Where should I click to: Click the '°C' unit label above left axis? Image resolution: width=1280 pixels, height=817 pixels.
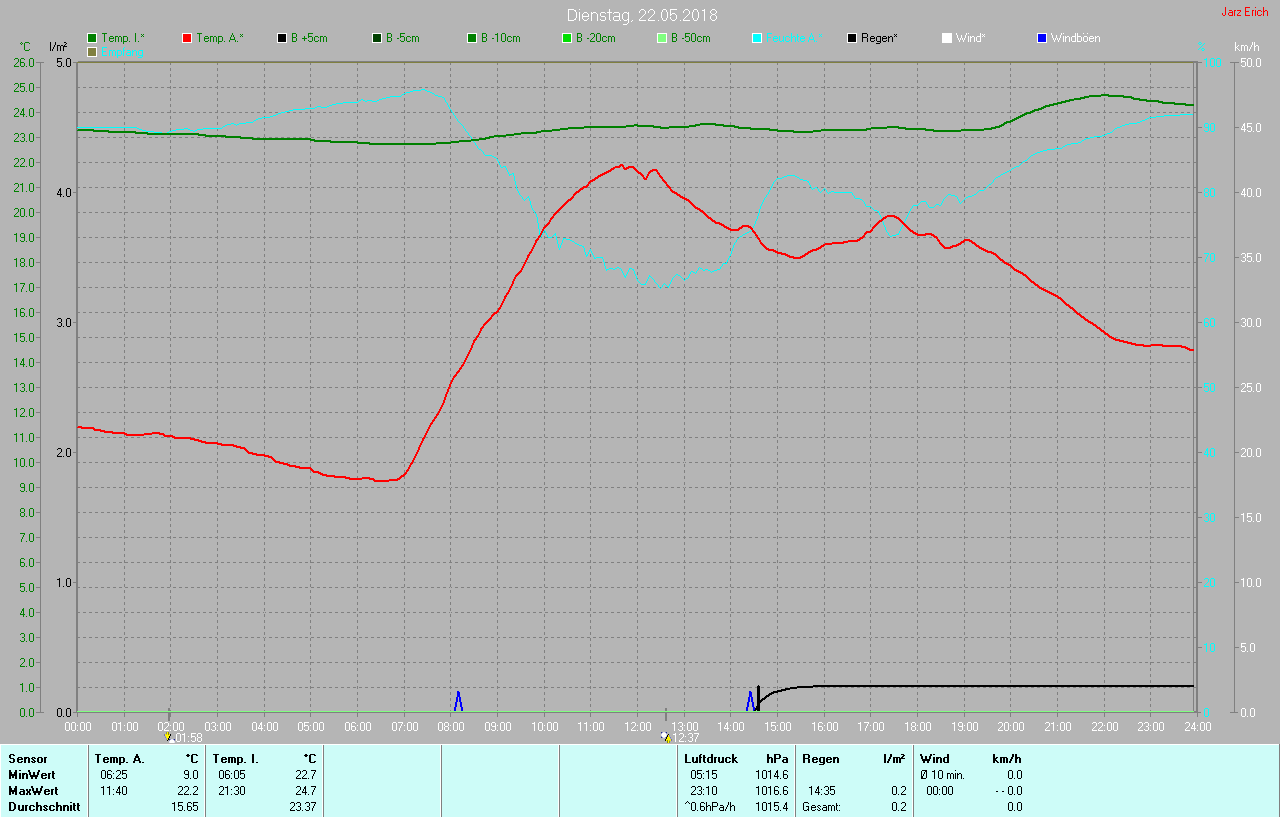pos(25,47)
